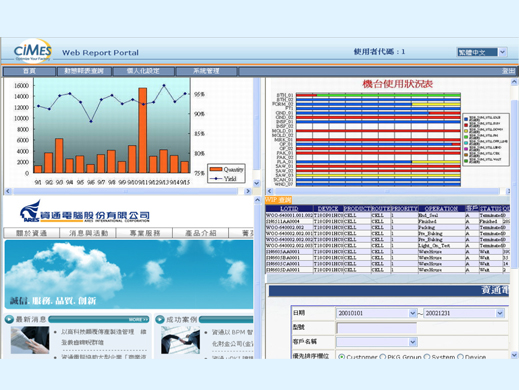519x390 pixels.
Task: Sort by the OPERATION column header
Action: 441,209
